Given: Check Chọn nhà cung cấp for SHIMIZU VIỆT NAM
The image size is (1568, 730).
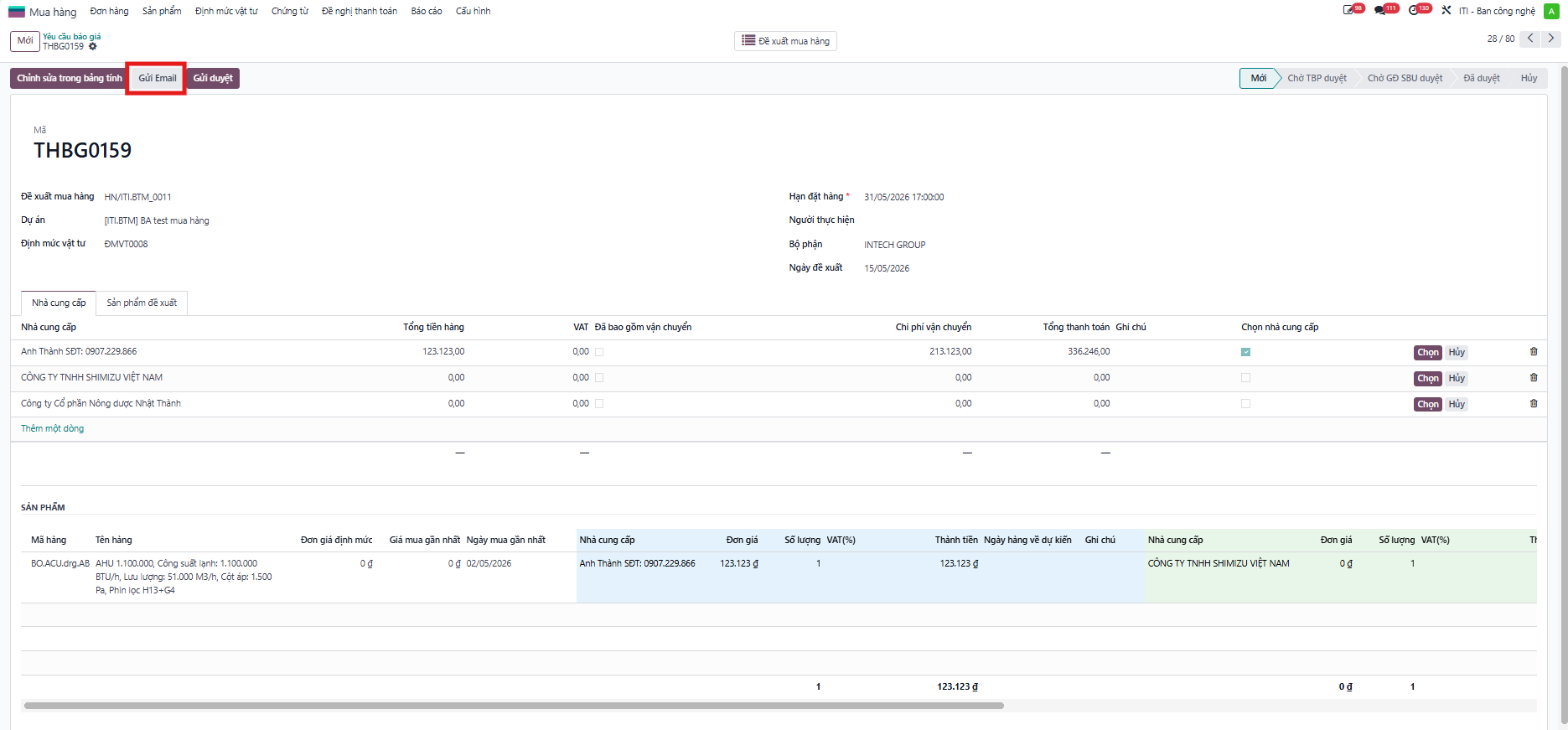Looking at the screenshot, I should point(1246,378).
